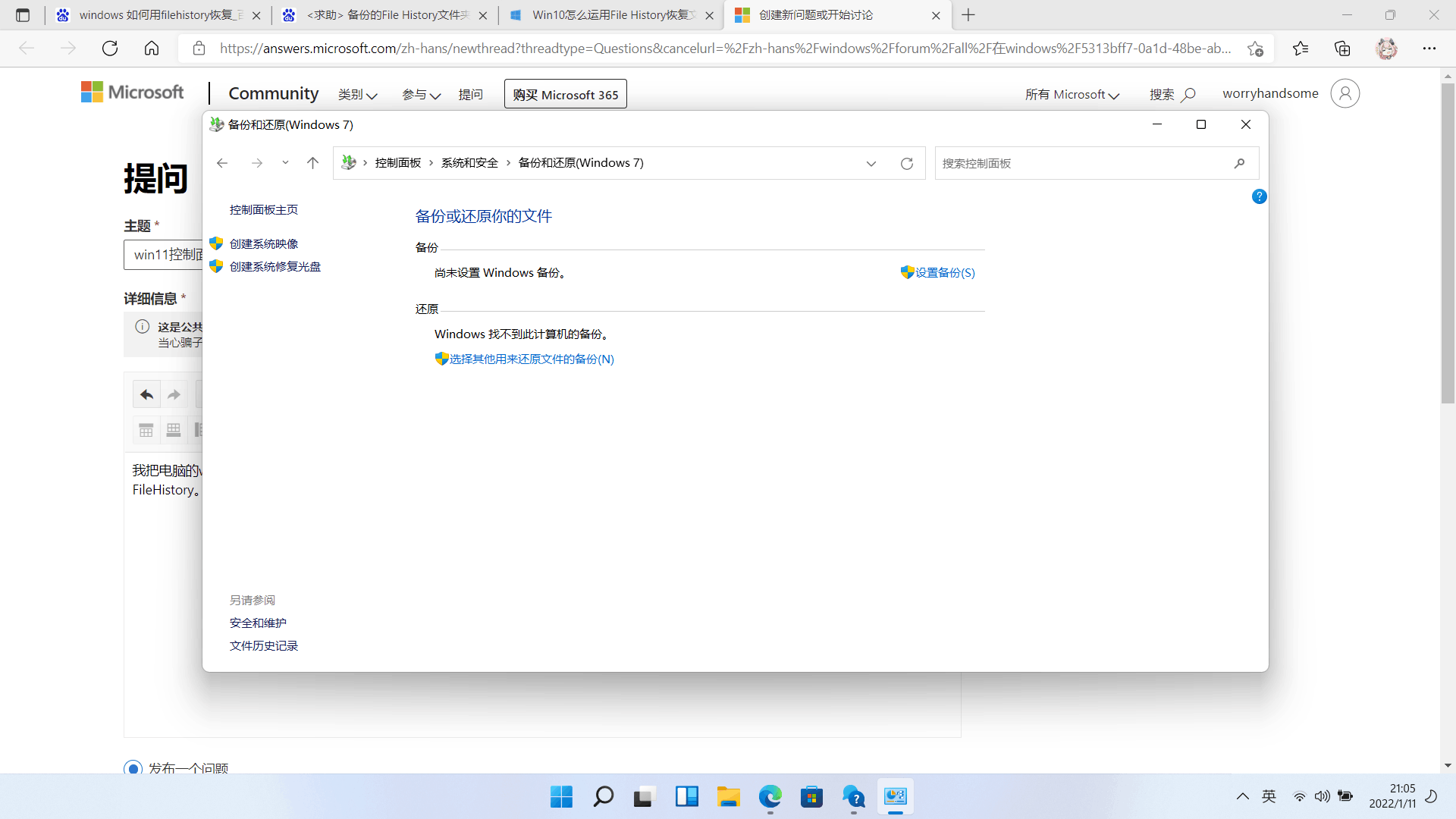Image resolution: width=1456 pixels, height=819 pixels.
Task: Switch to Win10怎么运用File History tab
Action: click(x=612, y=15)
